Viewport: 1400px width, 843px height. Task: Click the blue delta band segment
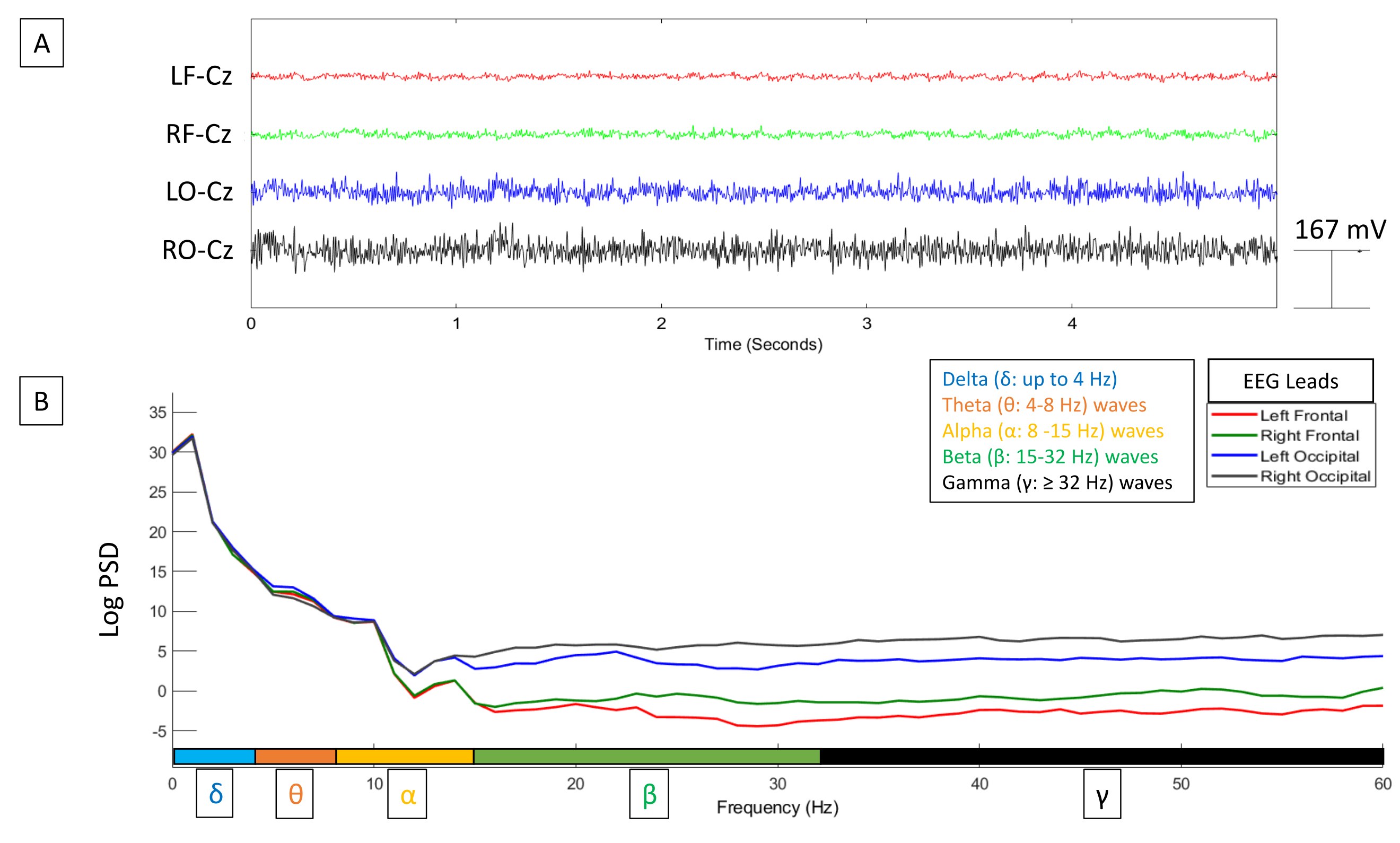point(214,756)
